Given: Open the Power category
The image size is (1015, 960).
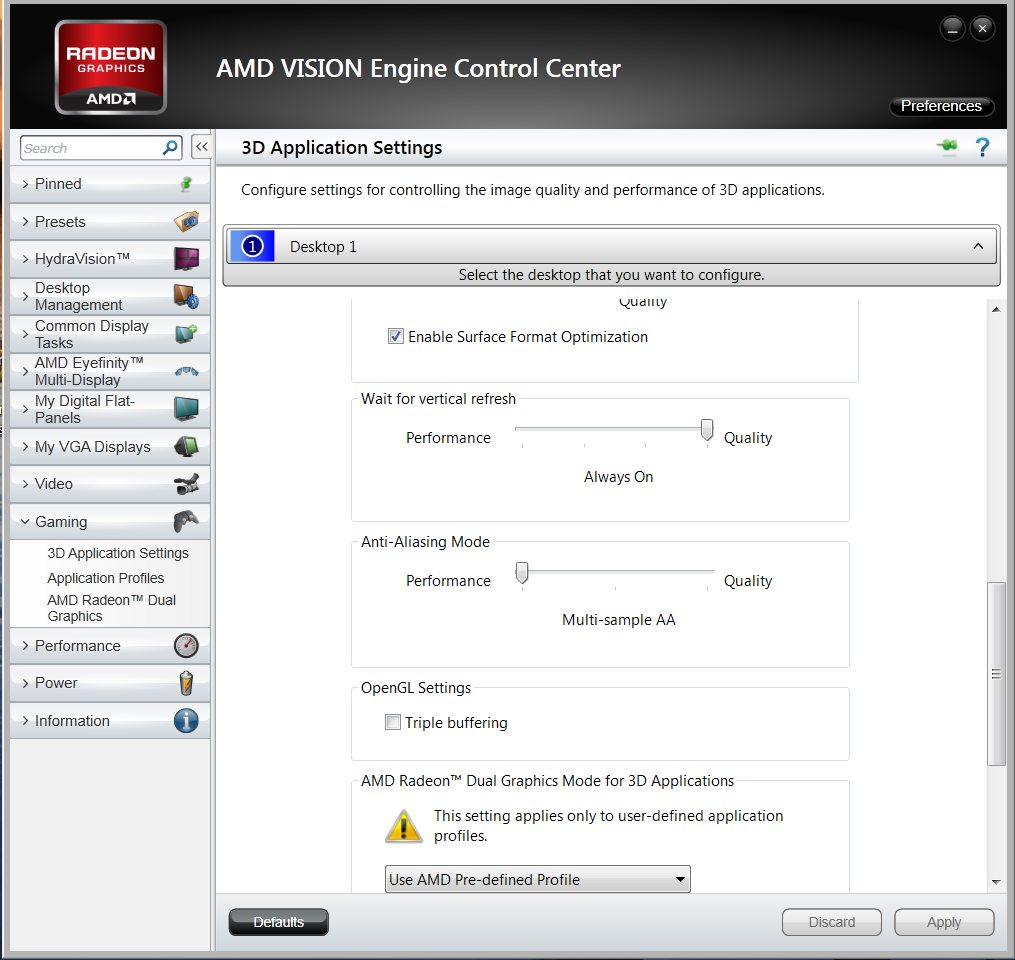Looking at the screenshot, I should [110, 683].
